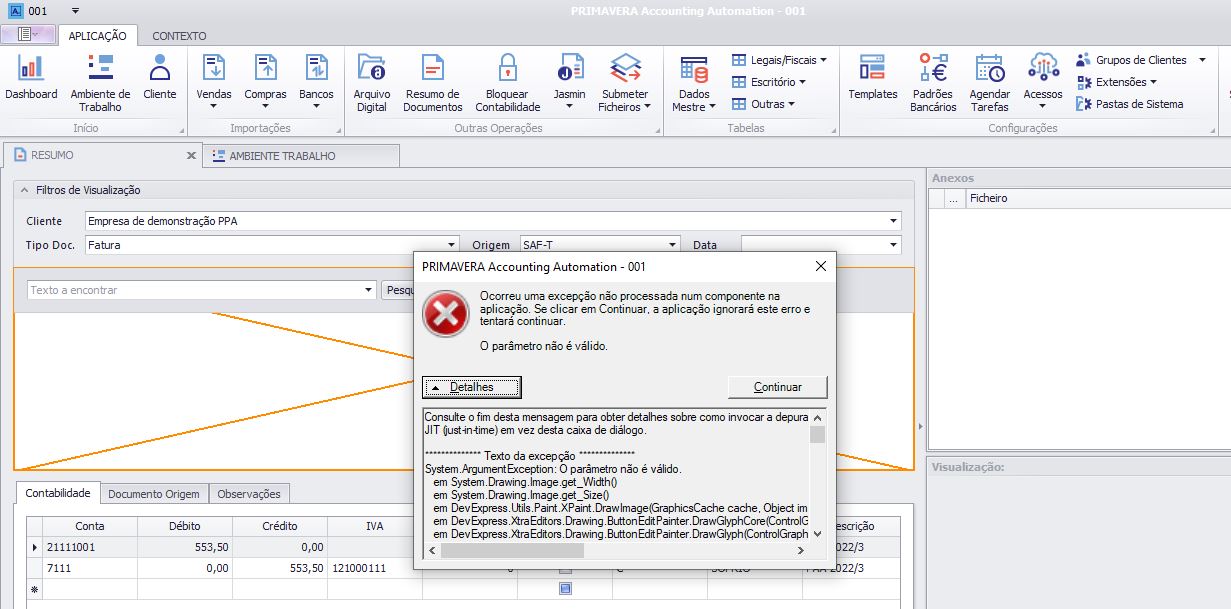The width and height of the screenshot is (1231, 609).
Task: Open the Tipo Doc. dropdown arrow
Action: [x=451, y=245]
